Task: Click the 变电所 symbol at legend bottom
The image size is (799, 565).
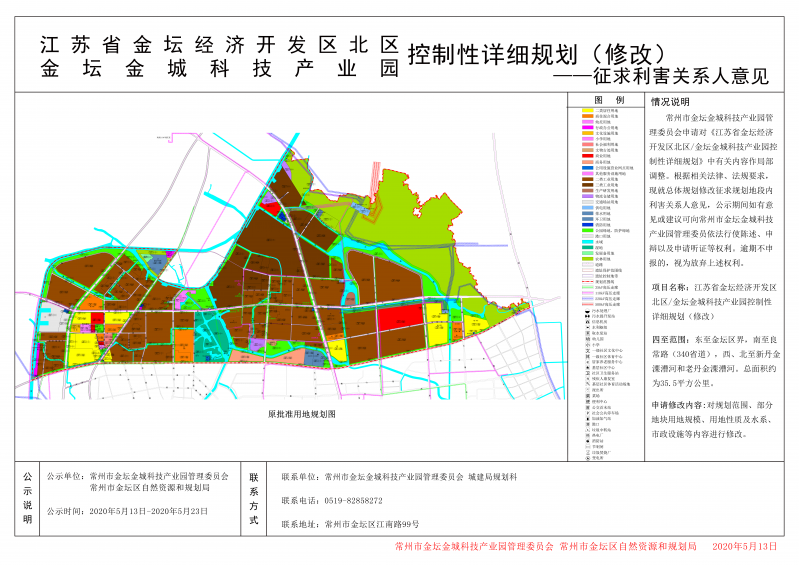Action: coord(588,458)
